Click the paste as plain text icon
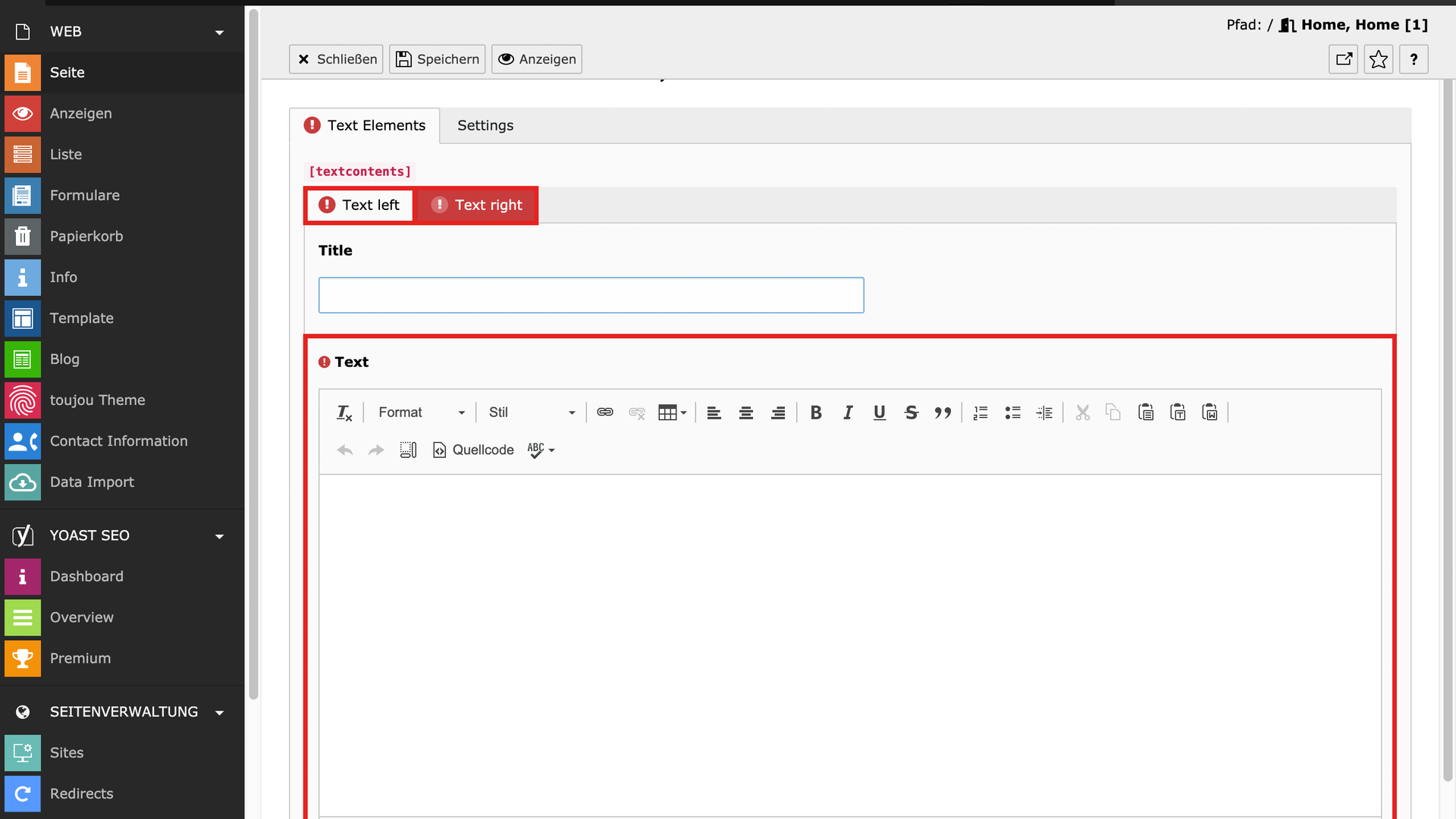This screenshot has height=819, width=1456. click(1178, 413)
